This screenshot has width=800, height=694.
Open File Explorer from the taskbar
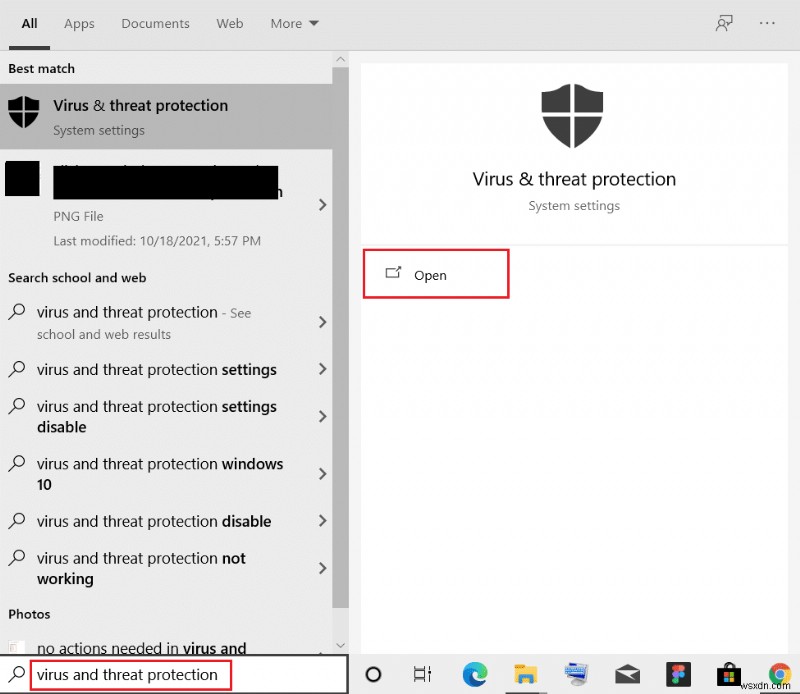(526, 674)
